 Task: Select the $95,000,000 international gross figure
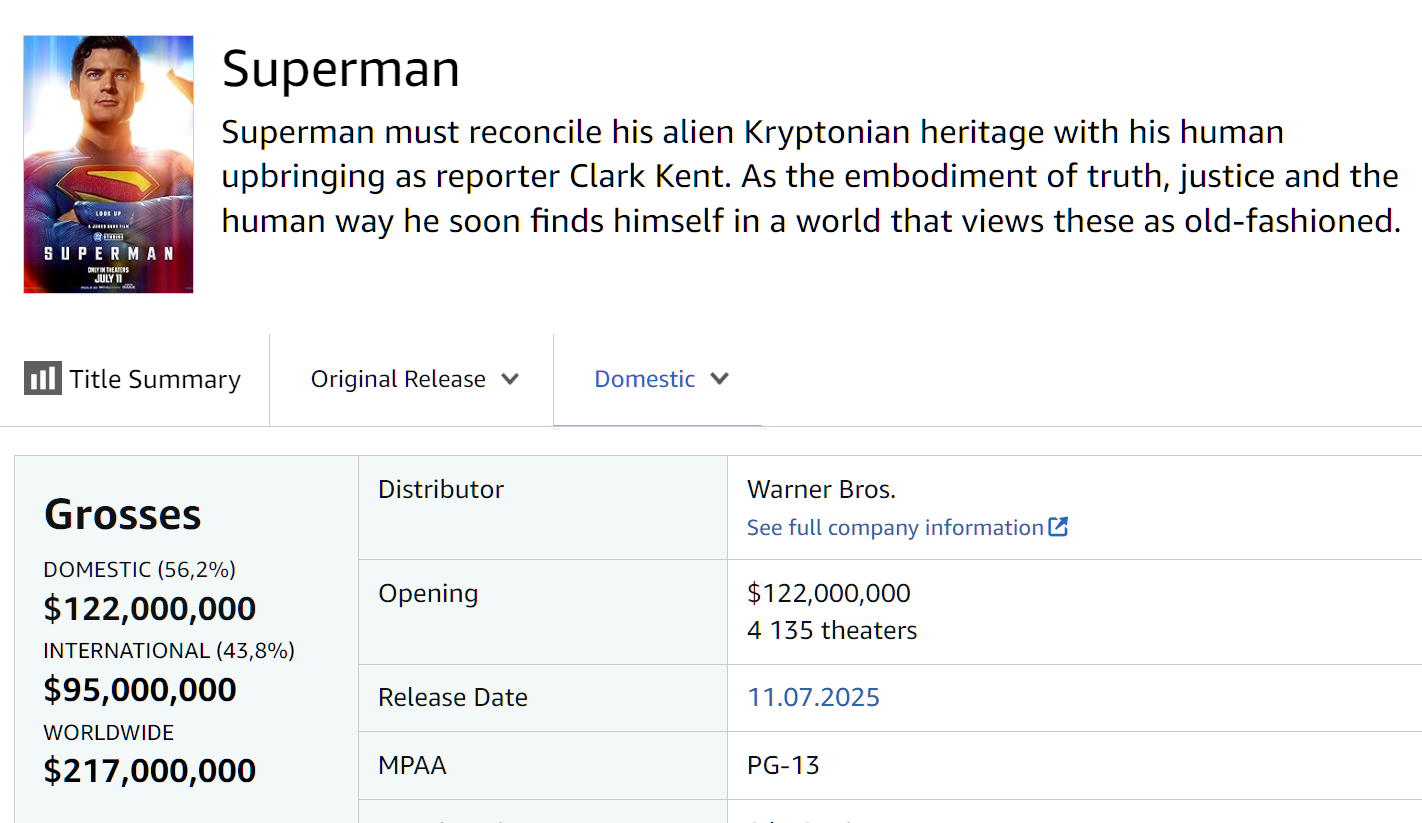click(140, 690)
